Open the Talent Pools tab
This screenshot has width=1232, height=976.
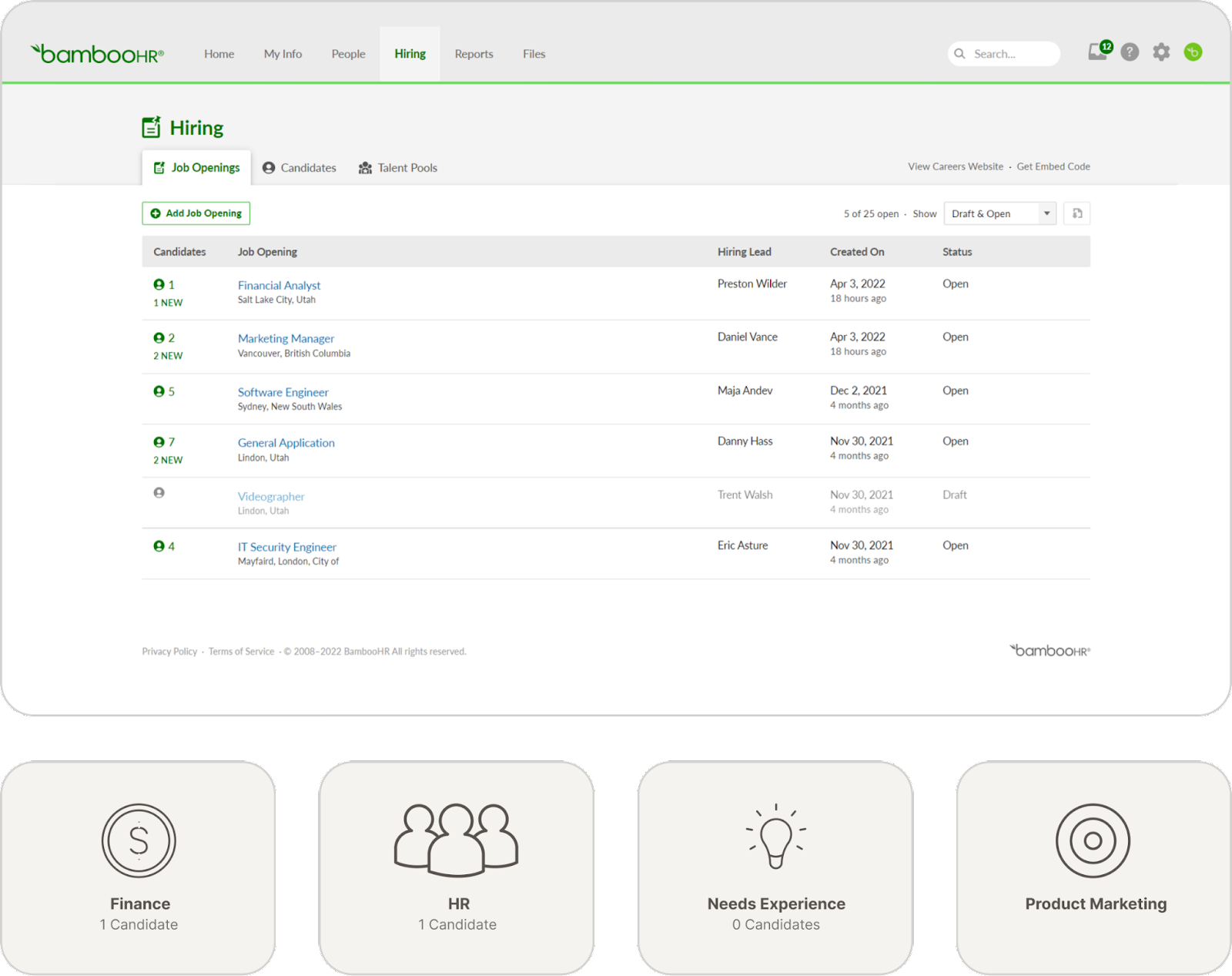coord(398,168)
